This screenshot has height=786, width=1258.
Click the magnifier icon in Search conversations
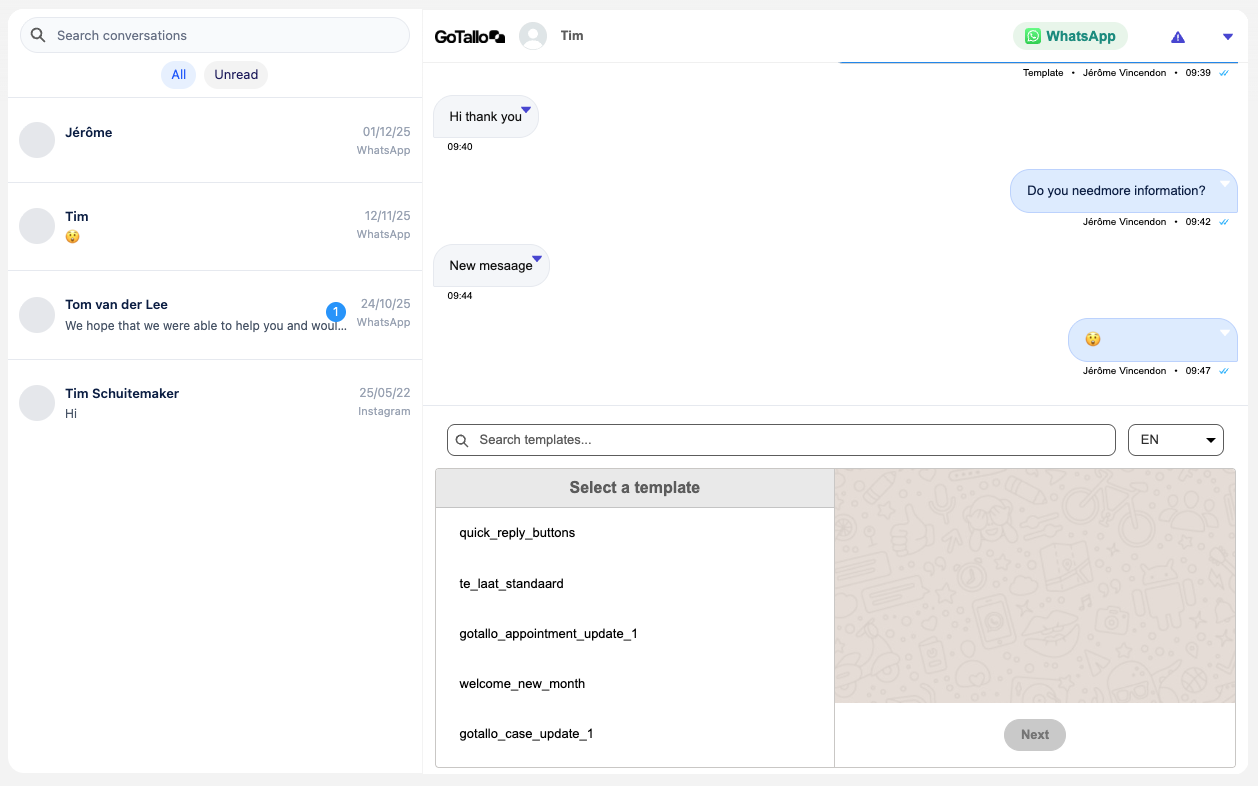pos(38,35)
